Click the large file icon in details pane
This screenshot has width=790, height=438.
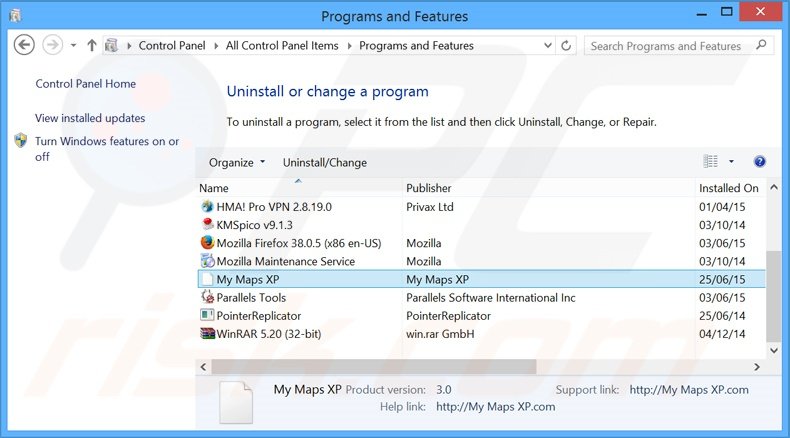236,402
